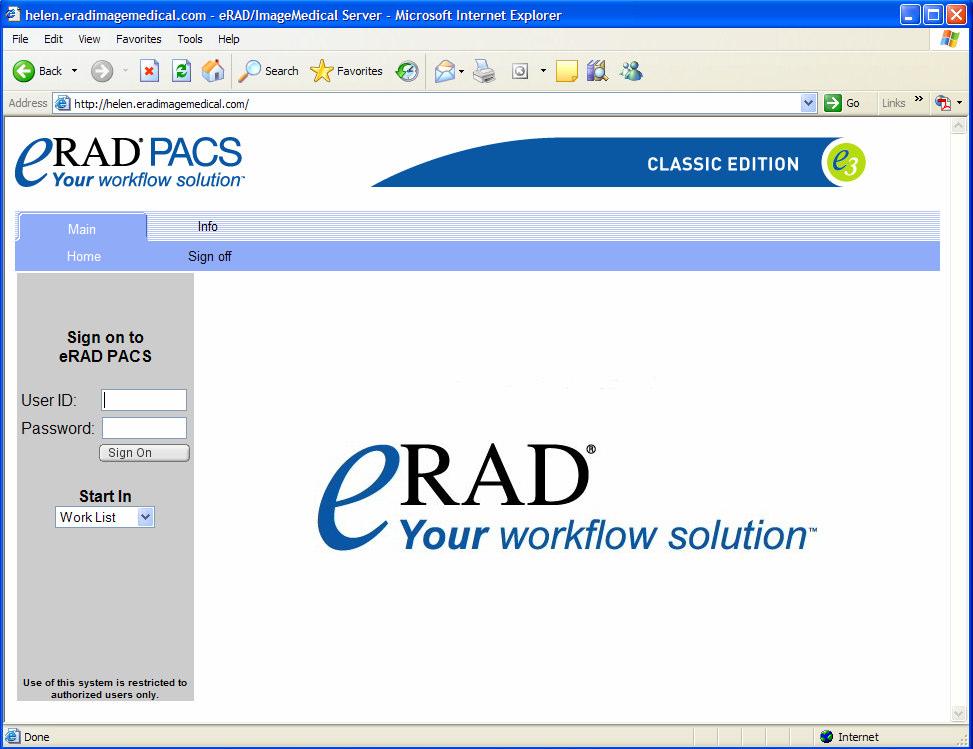
Task: Click the Home link
Action: click(x=84, y=256)
